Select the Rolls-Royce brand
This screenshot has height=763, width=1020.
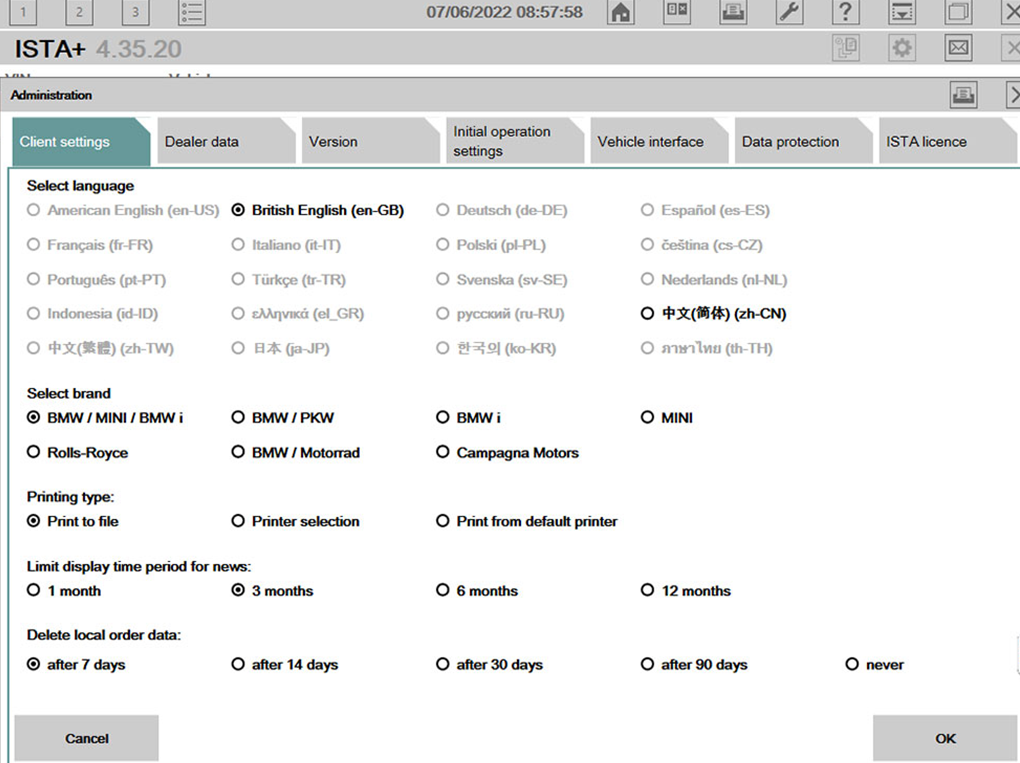pos(77,453)
